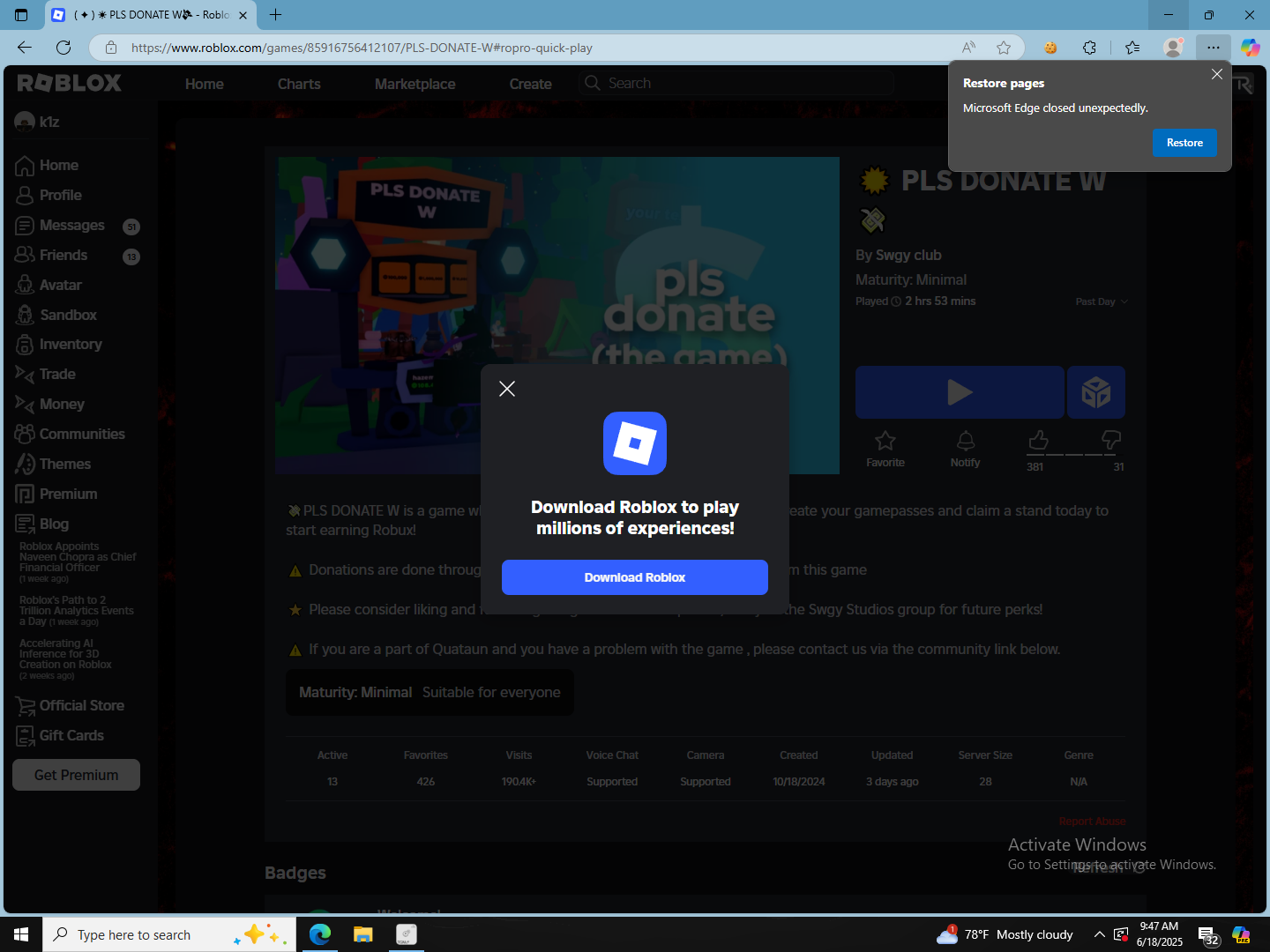Click the Get Premium button

pyautogui.click(x=76, y=775)
